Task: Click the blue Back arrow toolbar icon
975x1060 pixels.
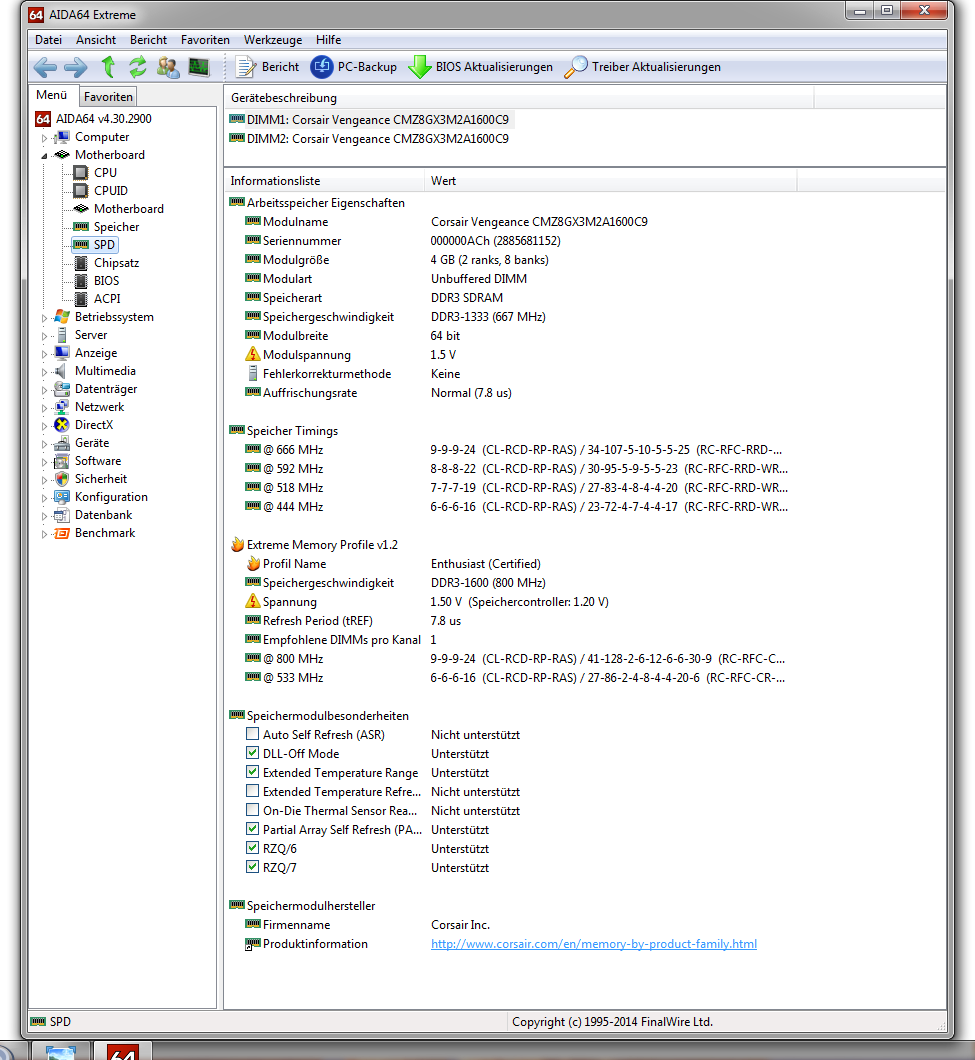Action: pyautogui.click(x=45, y=67)
